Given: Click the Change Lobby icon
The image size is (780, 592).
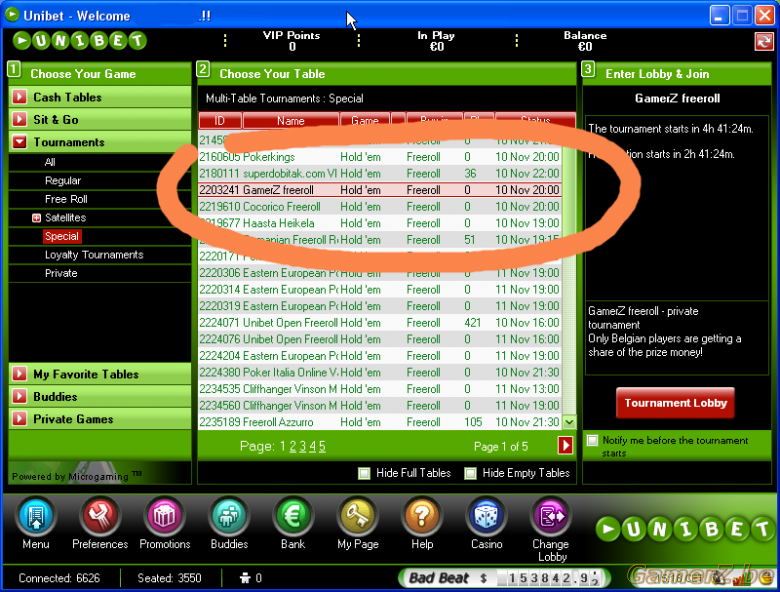Looking at the screenshot, I should [551, 517].
